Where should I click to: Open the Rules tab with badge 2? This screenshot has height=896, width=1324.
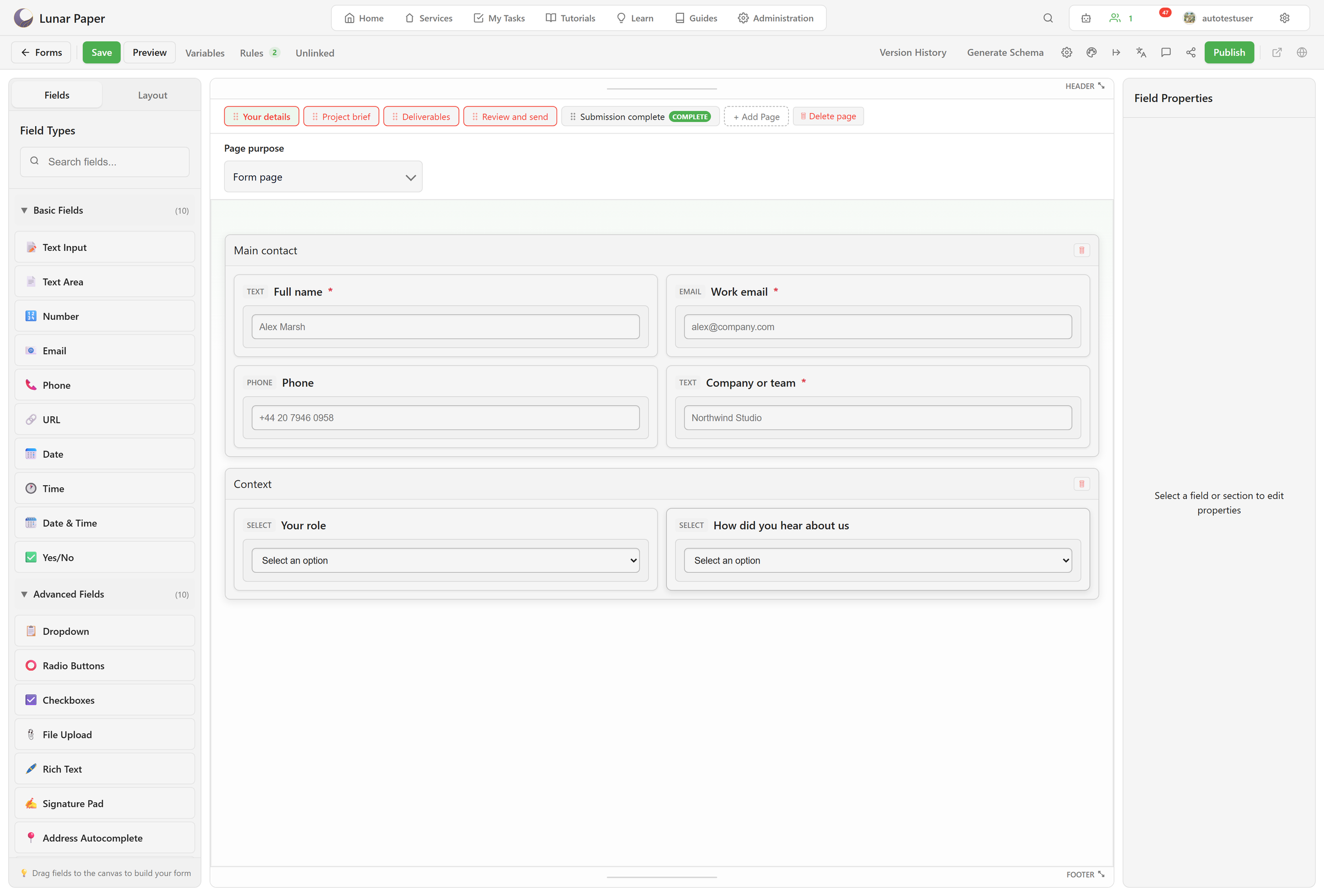[259, 53]
